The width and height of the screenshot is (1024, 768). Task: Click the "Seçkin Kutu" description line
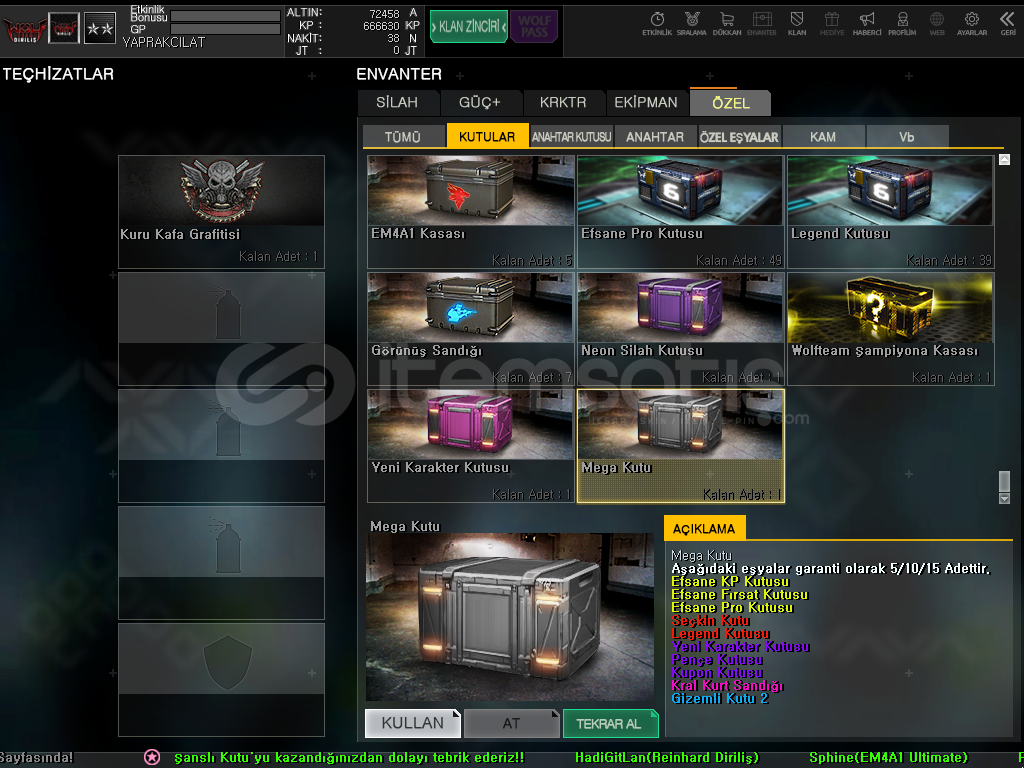[x=711, y=620]
